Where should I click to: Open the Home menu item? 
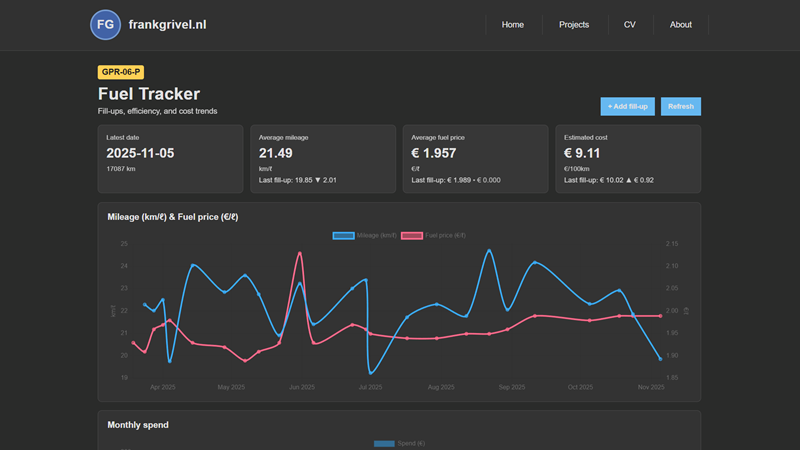coord(513,24)
